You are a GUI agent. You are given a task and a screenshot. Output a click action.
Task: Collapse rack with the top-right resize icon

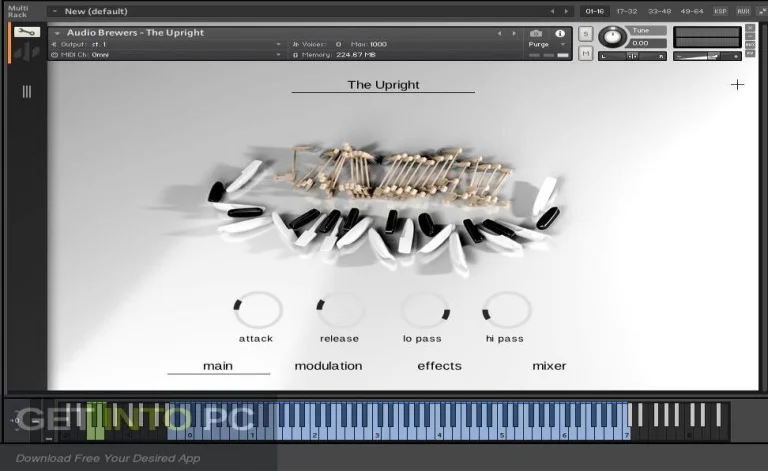(x=762, y=11)
